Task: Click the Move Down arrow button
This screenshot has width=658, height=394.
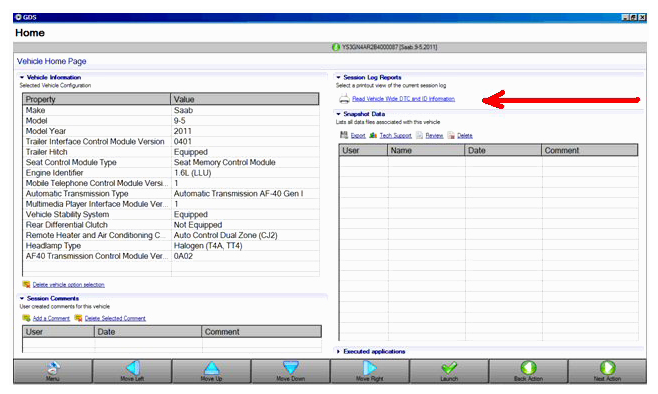Action: point(290,371)
